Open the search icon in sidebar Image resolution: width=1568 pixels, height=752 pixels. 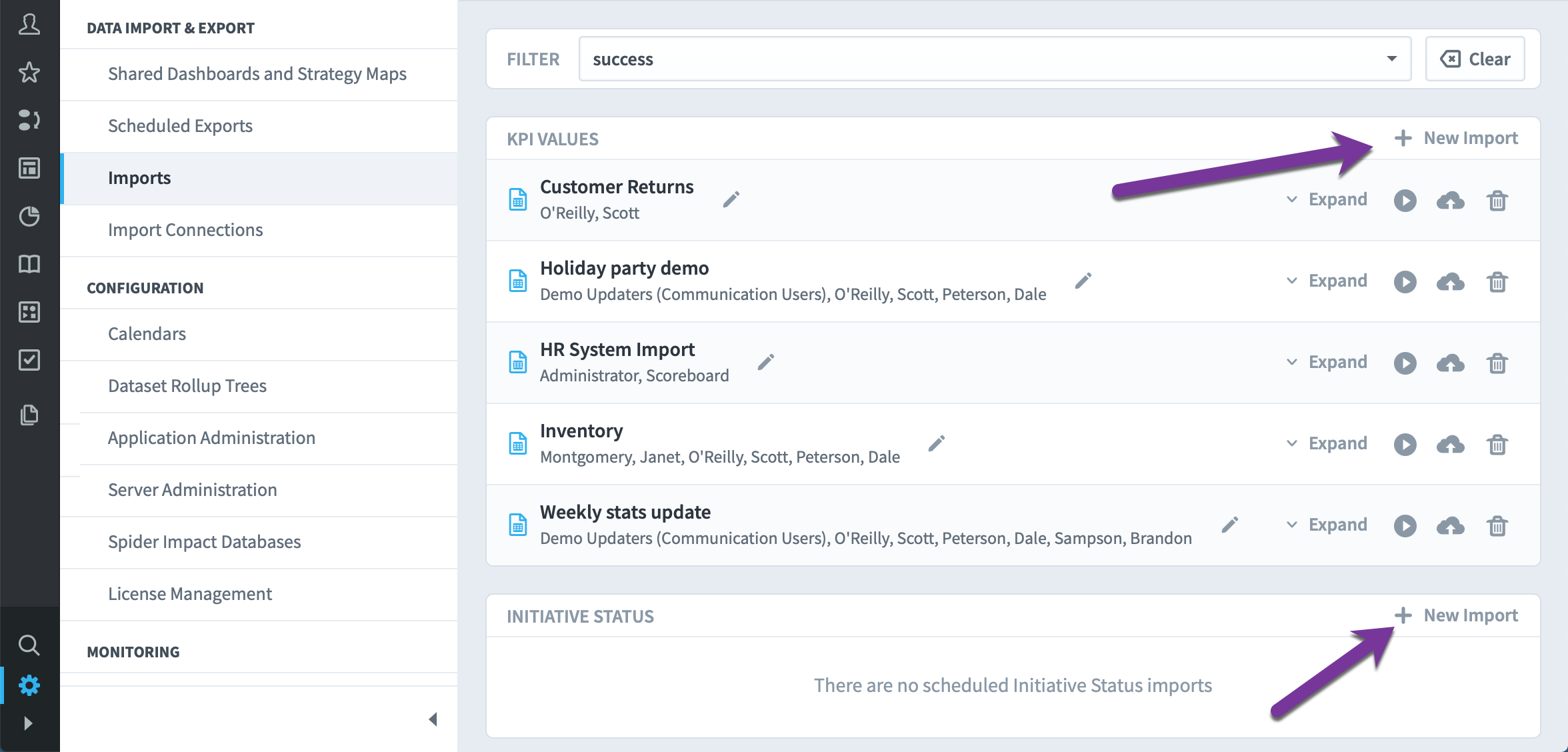click(x=29, y=645)
